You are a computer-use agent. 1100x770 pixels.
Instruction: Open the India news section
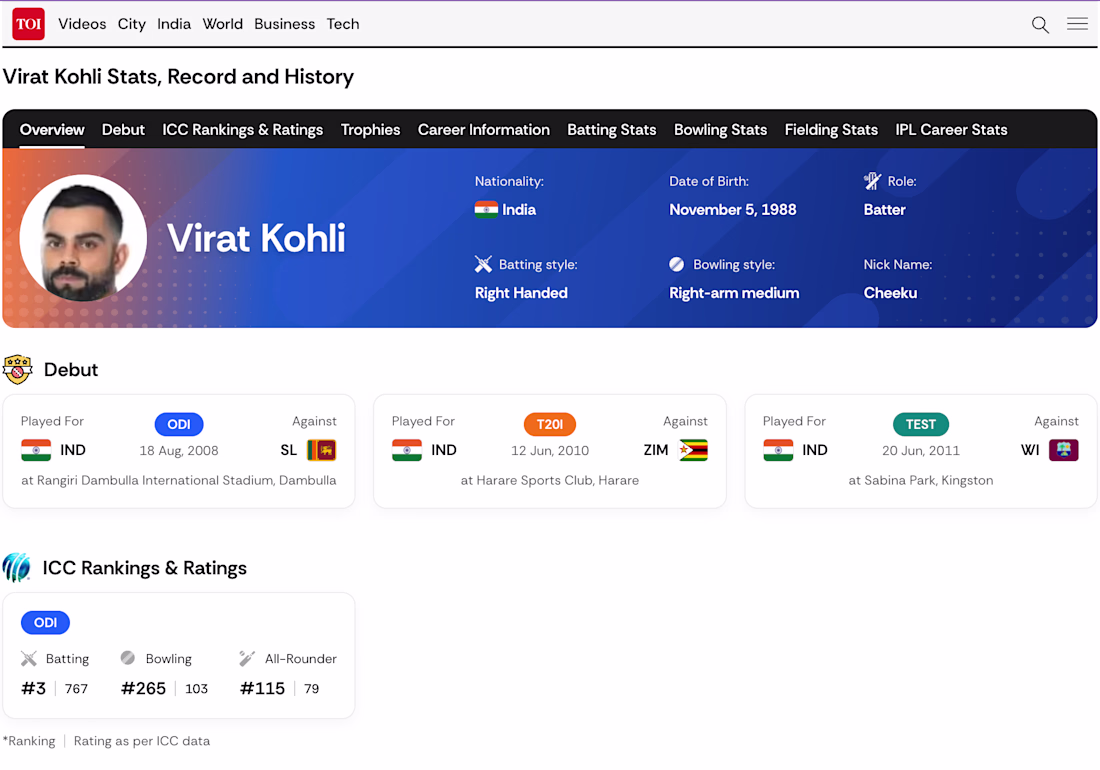coord(174,24)
